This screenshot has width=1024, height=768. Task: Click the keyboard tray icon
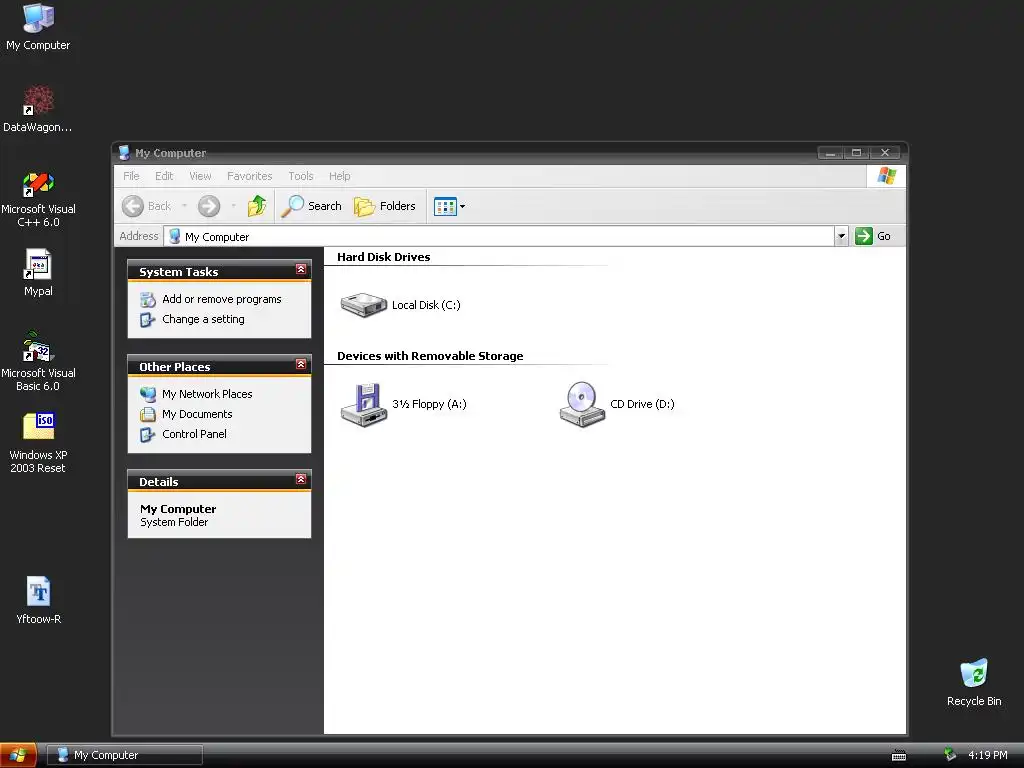(899, 756)
